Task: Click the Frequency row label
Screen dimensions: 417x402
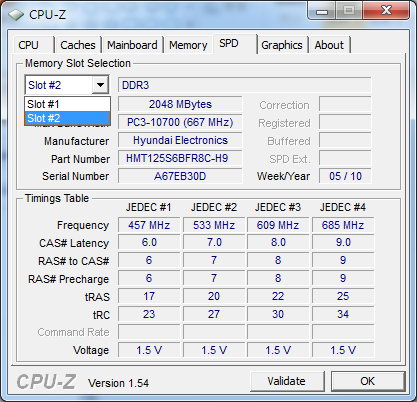Action: (x=83, y=225)
